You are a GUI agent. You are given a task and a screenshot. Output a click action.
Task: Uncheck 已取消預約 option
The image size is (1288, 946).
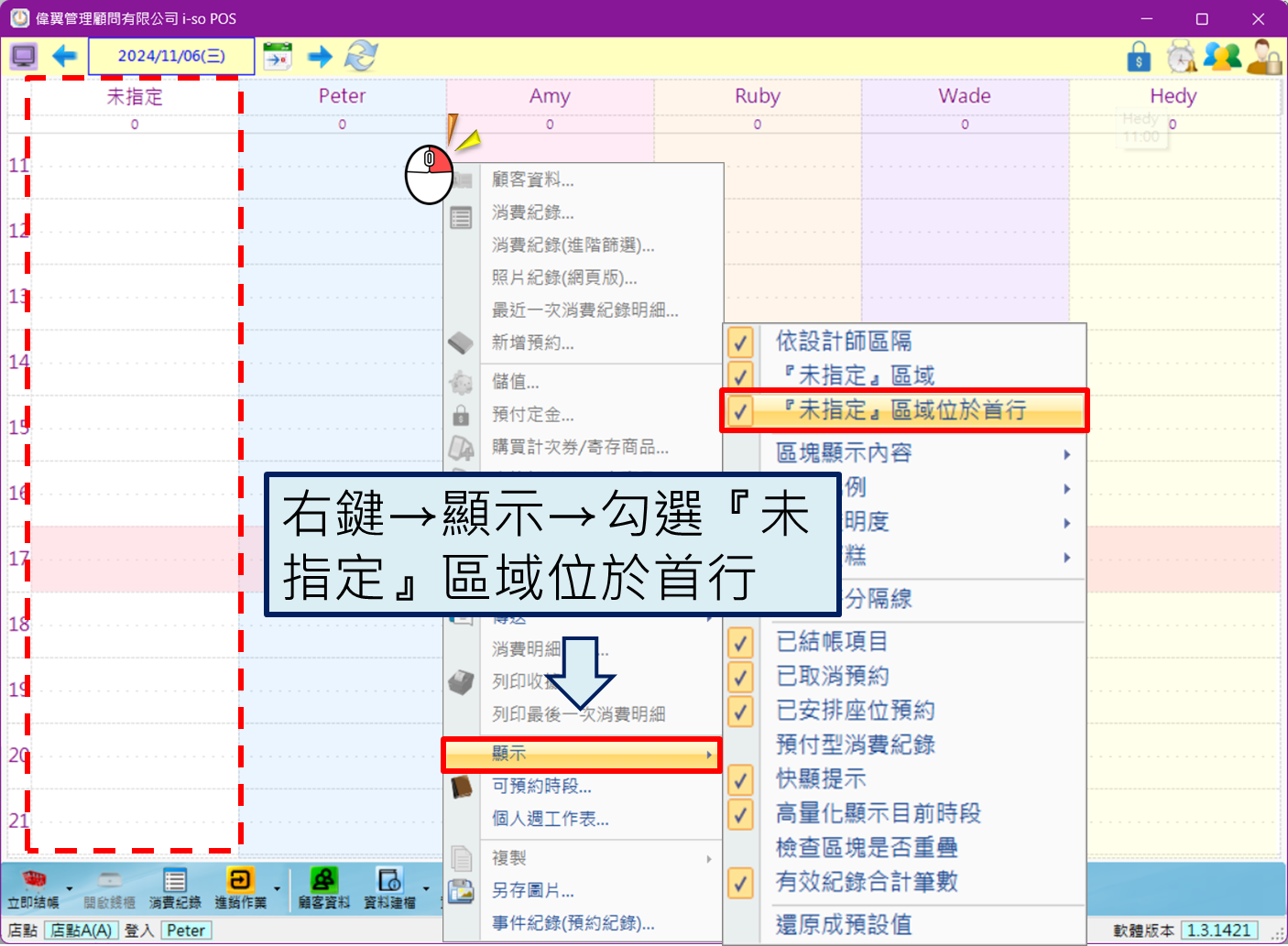(x=740, y=676)
